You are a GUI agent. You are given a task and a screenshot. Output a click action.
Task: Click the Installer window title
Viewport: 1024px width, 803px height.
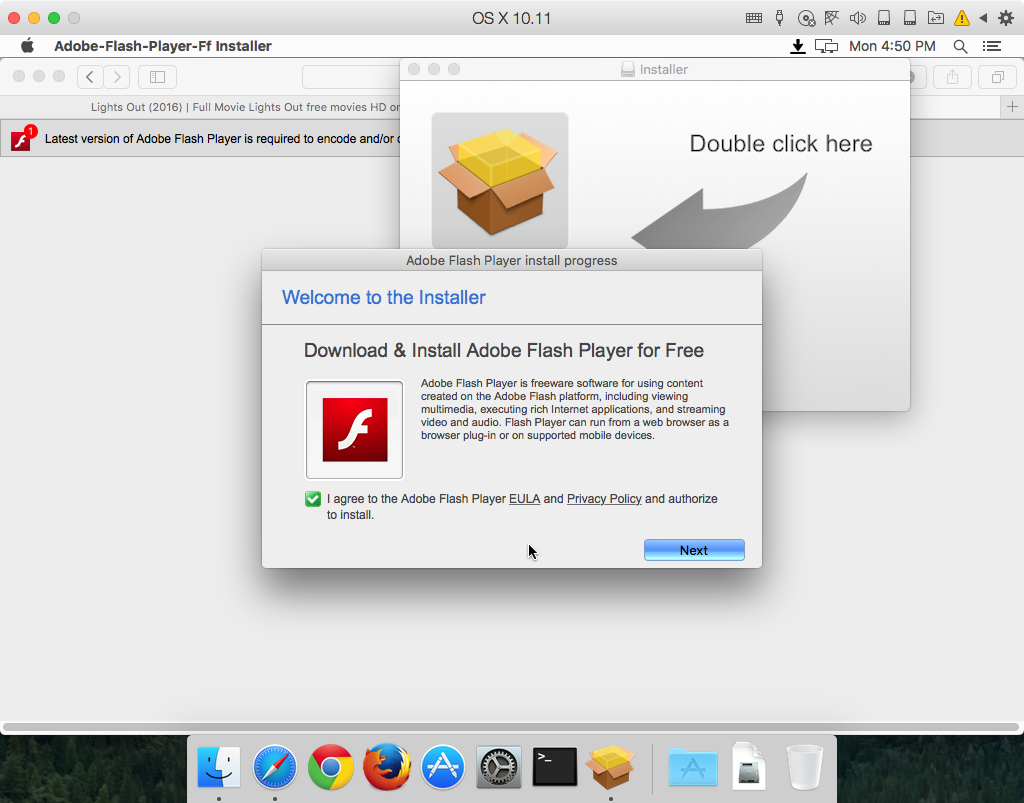[x=663, y=69]
